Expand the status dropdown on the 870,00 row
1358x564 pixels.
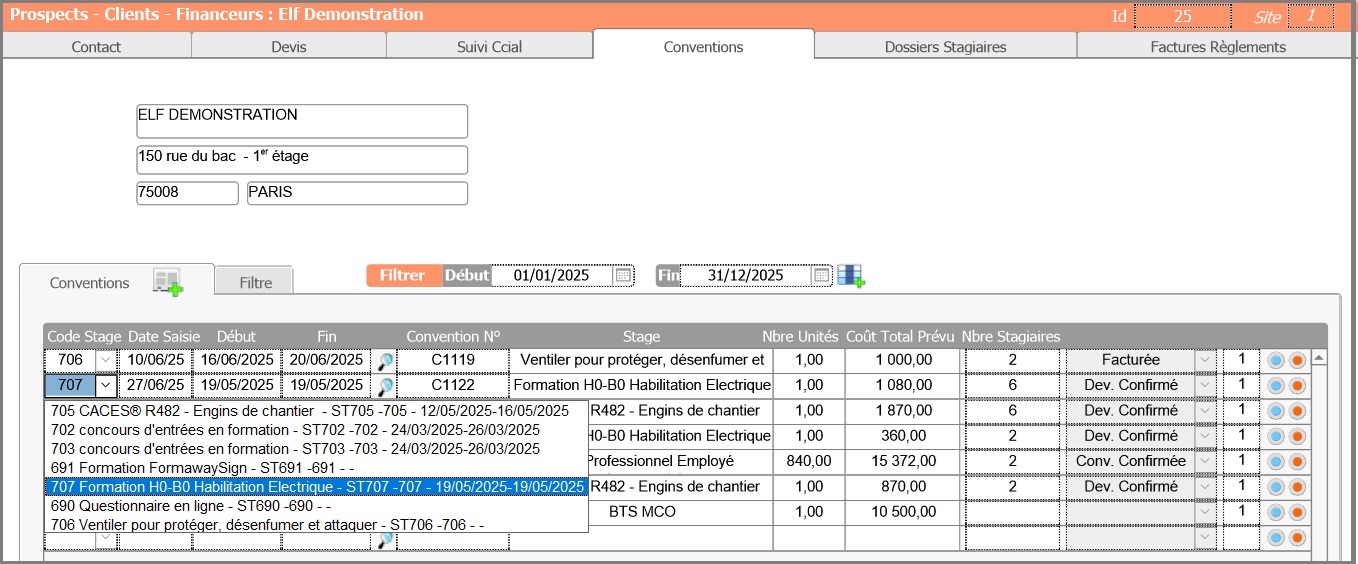pos(1205,487)
